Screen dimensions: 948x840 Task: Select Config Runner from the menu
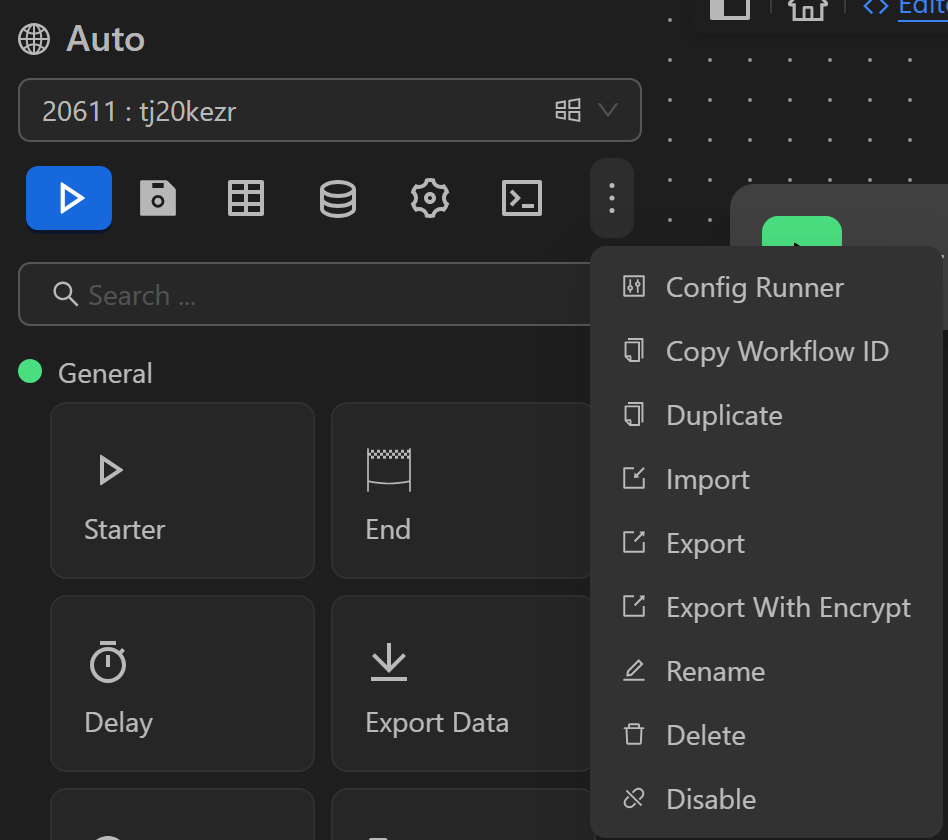[x=754, y=287]
